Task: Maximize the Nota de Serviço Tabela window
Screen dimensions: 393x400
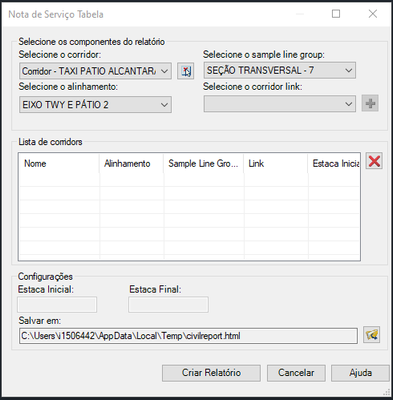Action: pos(336,14)
